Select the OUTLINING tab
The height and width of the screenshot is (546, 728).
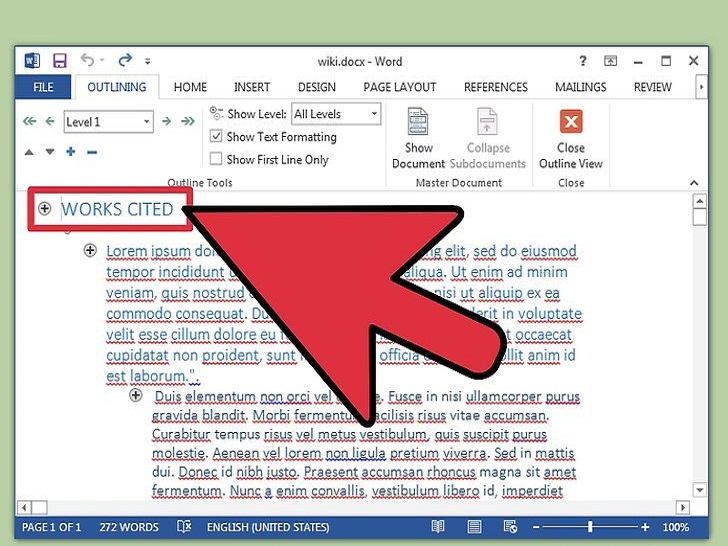pyautogui.click(x=117, y=87)
